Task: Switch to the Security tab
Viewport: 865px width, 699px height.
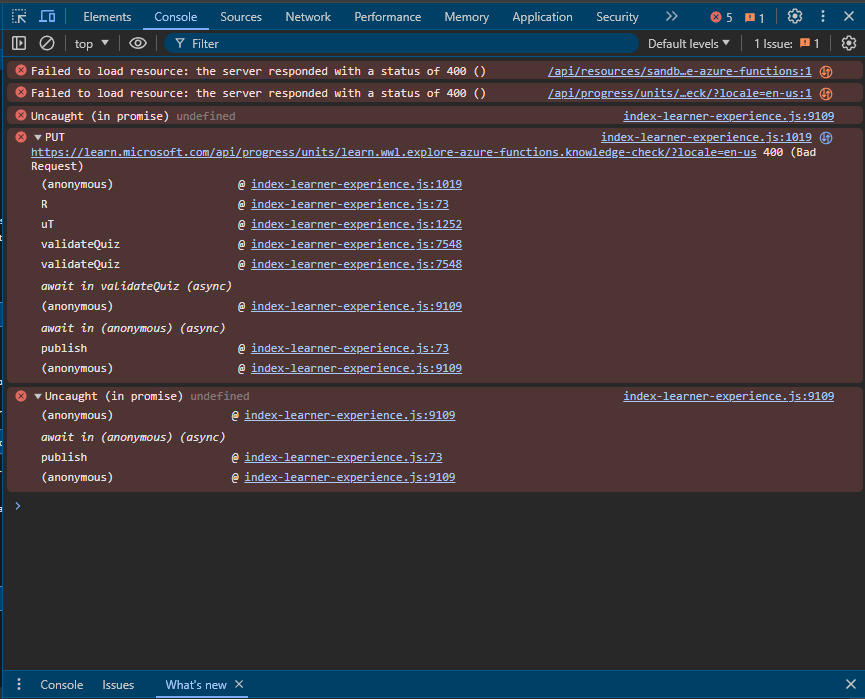Action: click(617, 17)
